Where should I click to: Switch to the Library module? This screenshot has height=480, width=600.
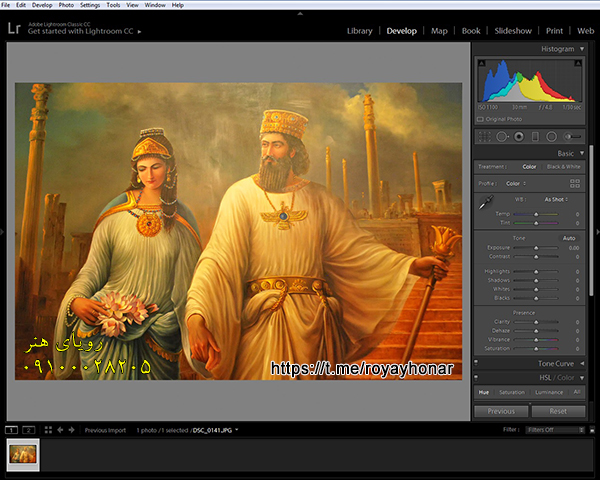[x=359, y=31]
